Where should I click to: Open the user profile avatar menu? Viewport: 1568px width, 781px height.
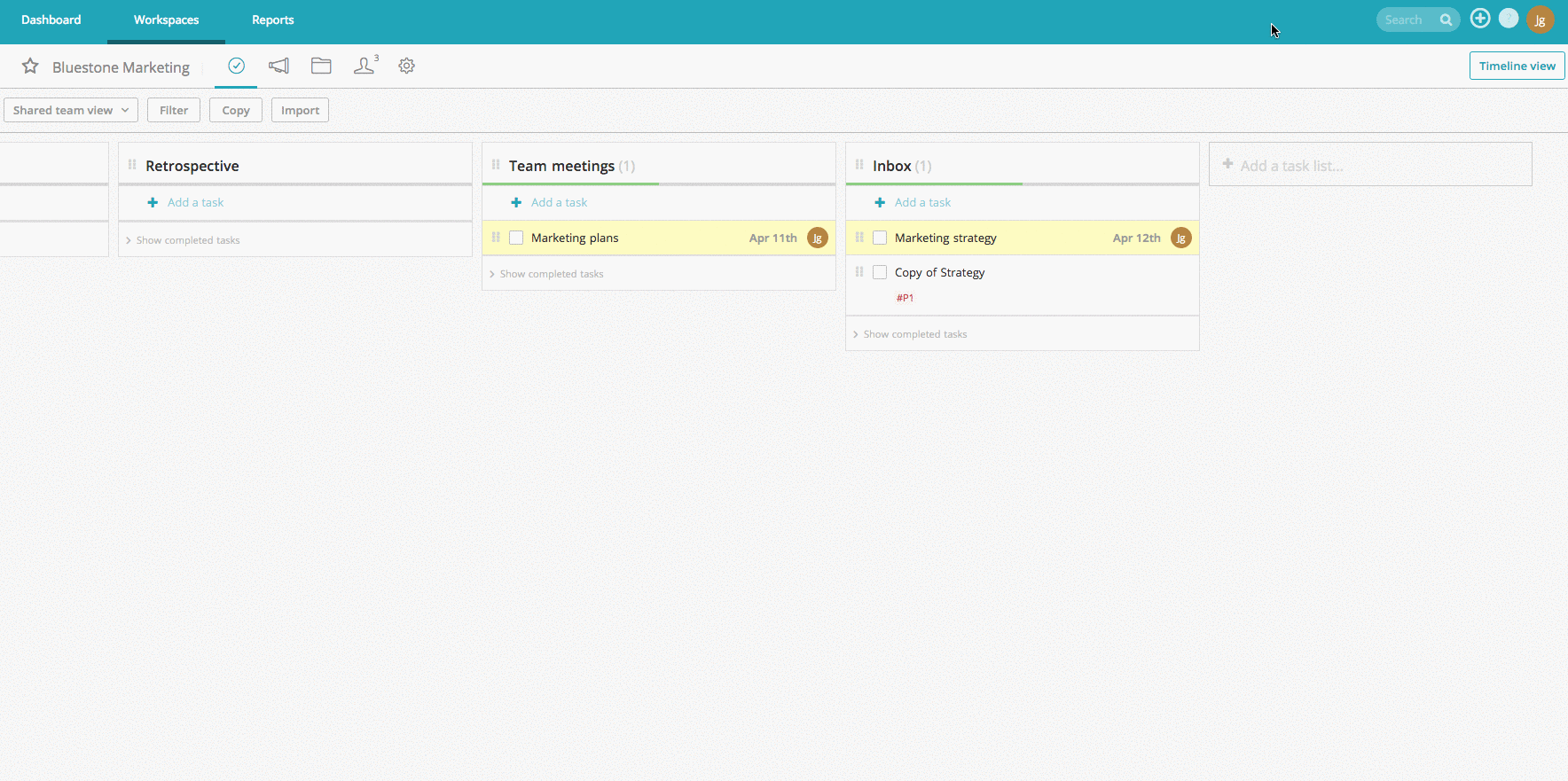1541,20
